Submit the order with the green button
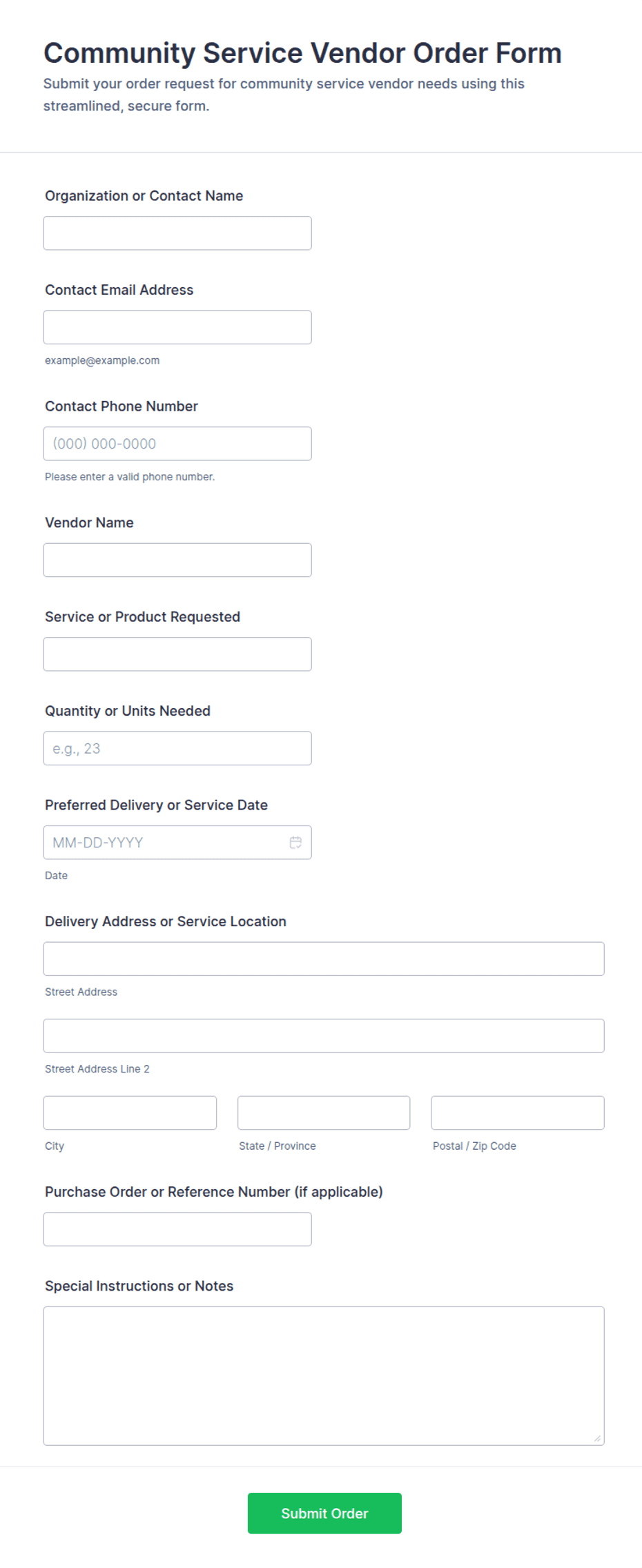 (x=324, y=1513)
